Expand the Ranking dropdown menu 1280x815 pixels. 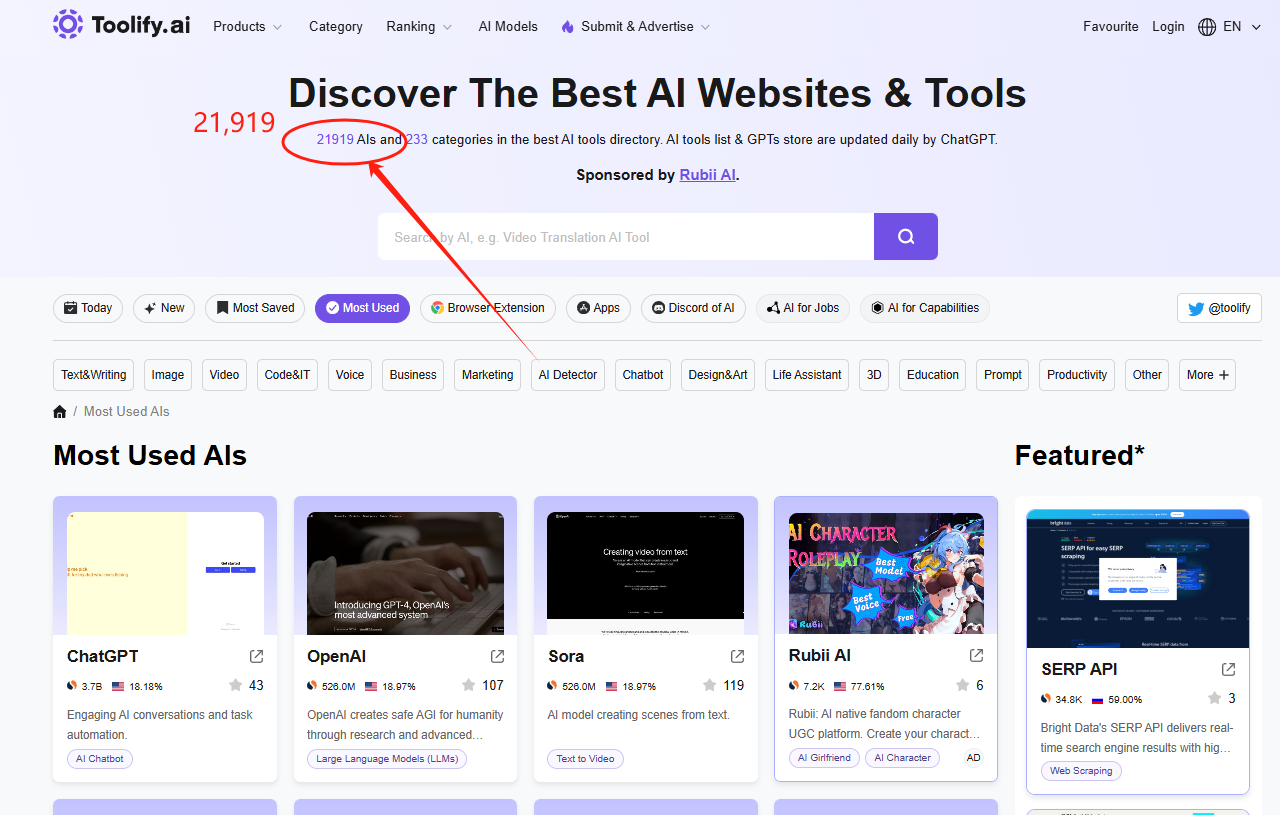click(419, 27)
